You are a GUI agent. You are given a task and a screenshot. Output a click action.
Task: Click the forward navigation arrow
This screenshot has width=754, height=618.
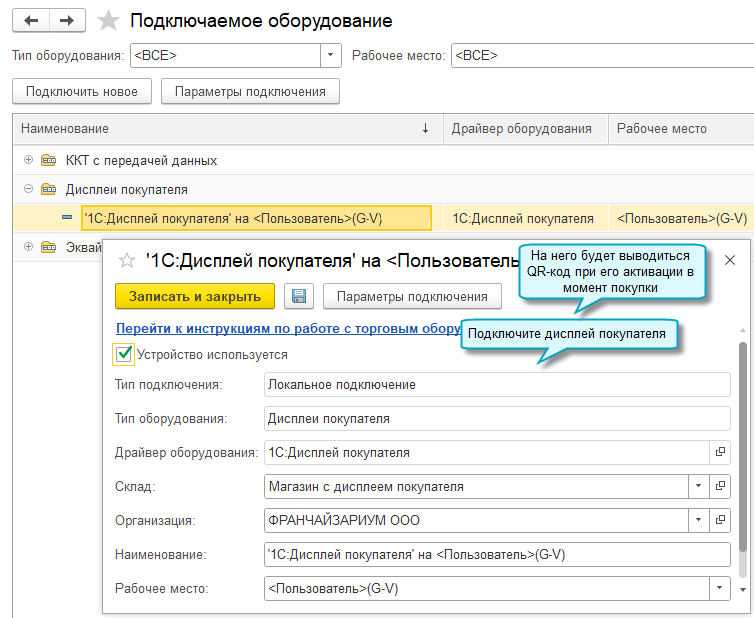66,20
